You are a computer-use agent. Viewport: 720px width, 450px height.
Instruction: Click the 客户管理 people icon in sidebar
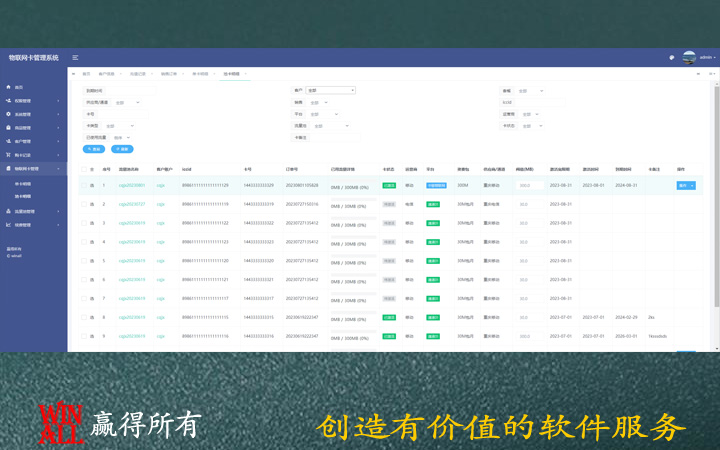[8, 141]
